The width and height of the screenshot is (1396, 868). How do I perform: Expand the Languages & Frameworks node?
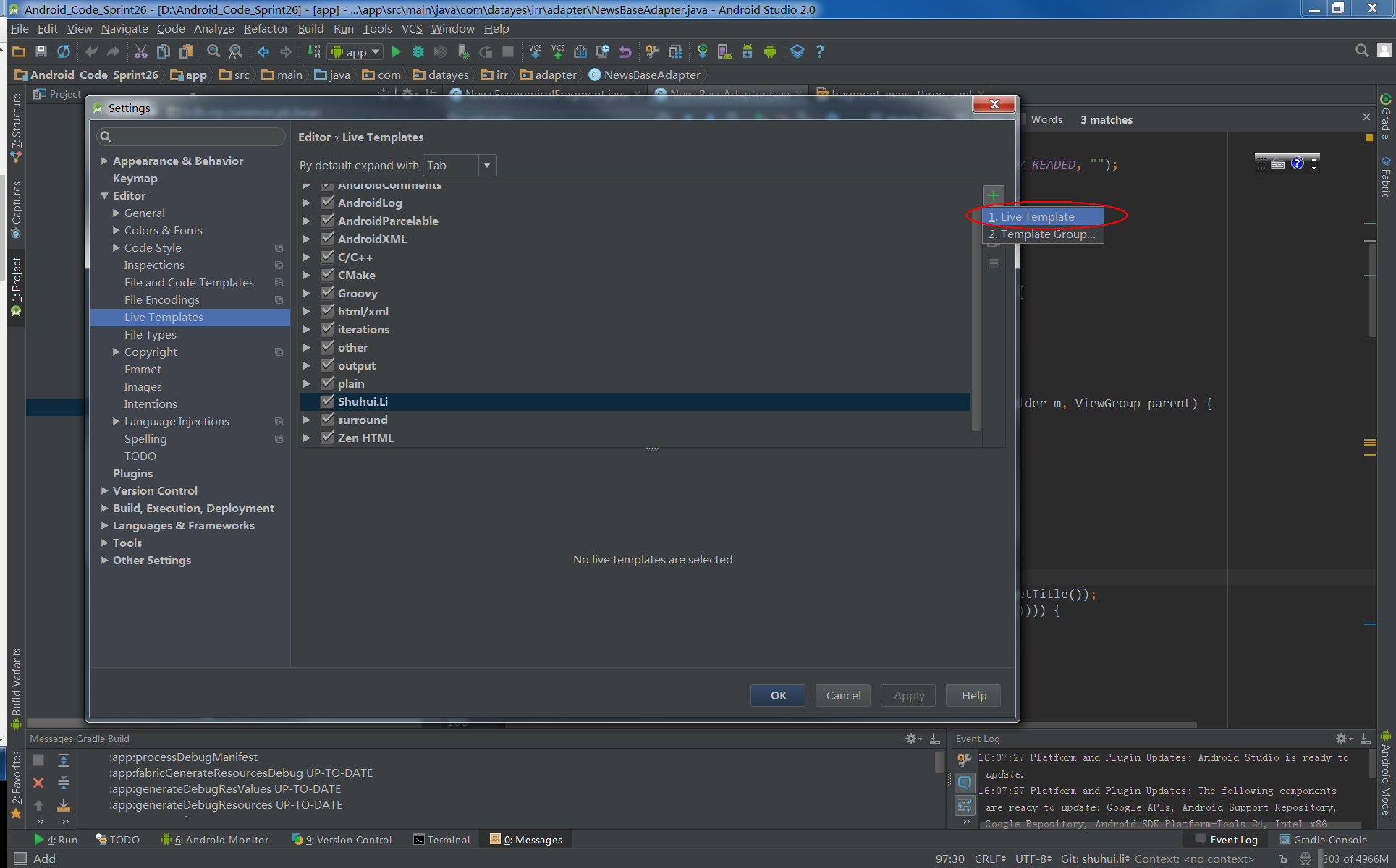click(105, 525)
